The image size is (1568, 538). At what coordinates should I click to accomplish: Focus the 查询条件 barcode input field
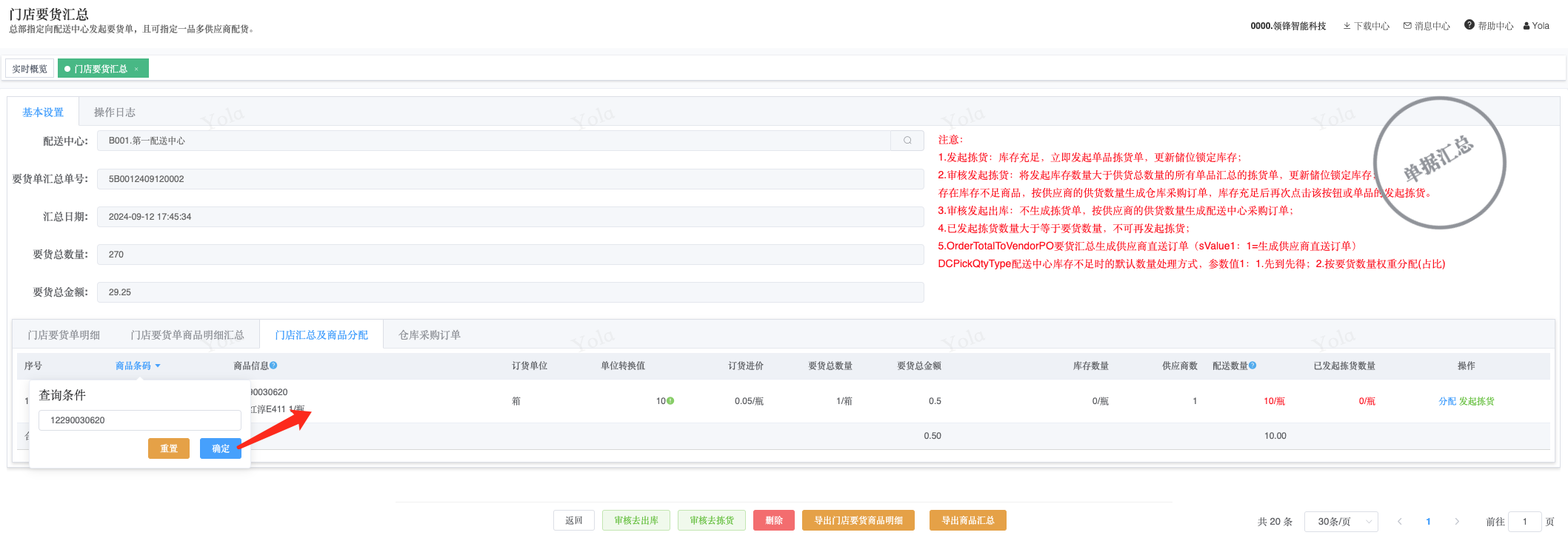[x=140, y=420]
